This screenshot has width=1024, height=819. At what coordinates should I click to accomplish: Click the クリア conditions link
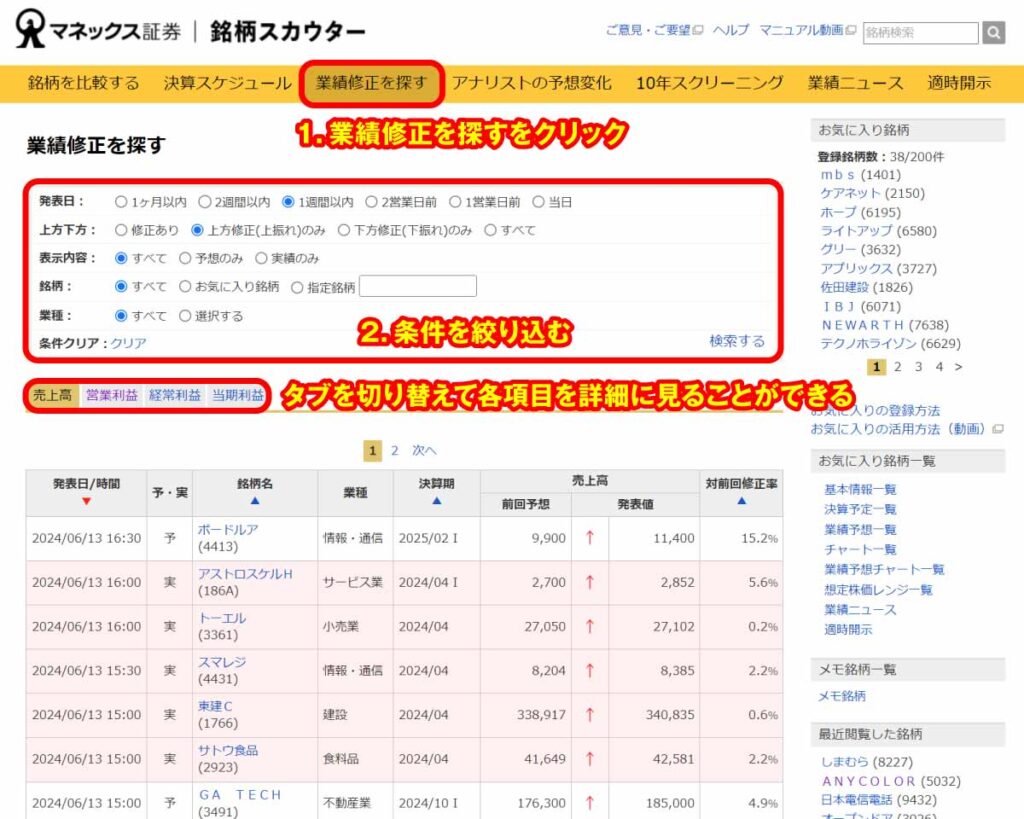click(x=128, y=343)
